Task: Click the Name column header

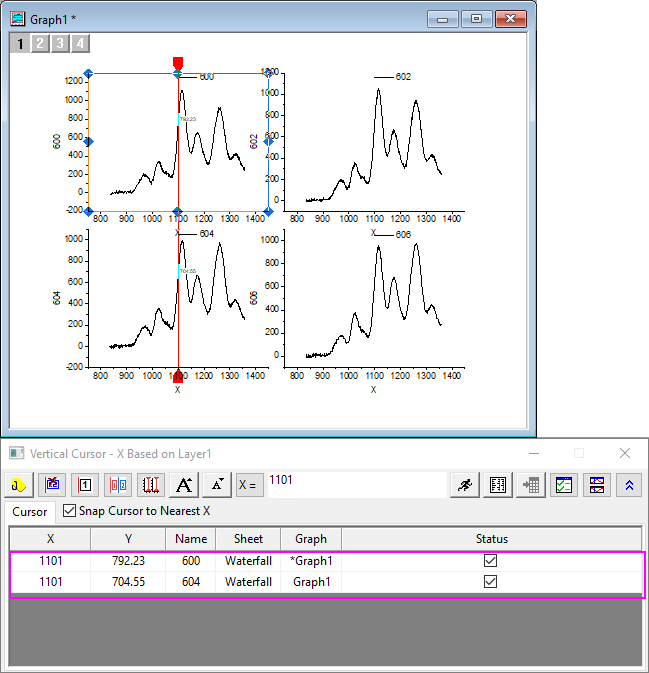Action: click(x=191, y=539)
